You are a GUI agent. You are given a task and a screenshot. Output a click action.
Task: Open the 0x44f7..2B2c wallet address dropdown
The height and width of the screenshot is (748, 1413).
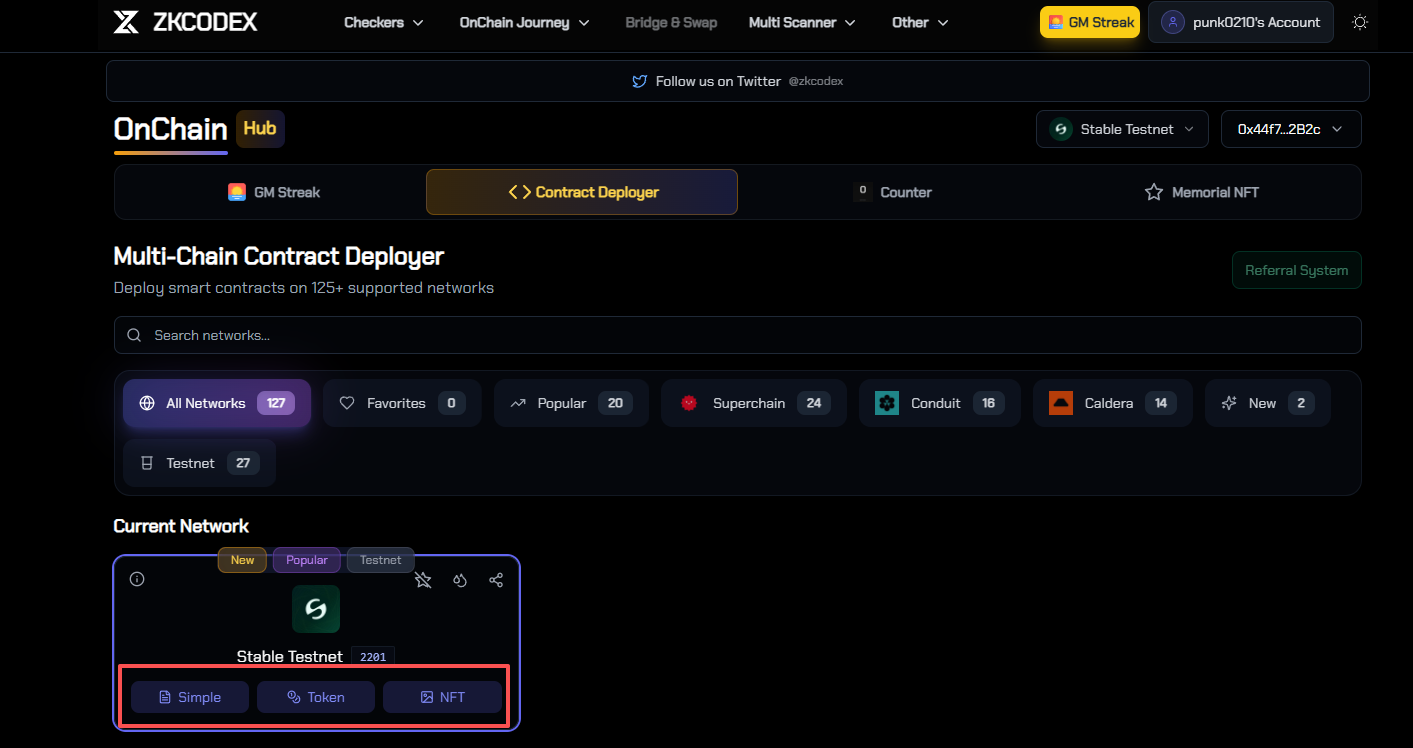pos(1291,129)
